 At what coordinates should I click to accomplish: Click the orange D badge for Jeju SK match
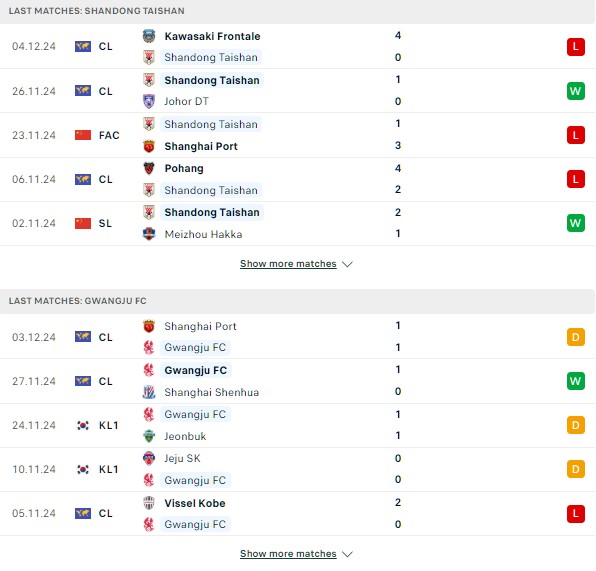575,469
